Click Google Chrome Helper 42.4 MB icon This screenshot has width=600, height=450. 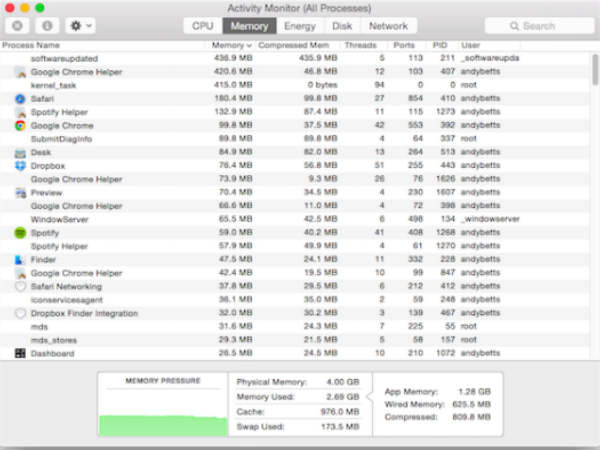click(x=20, y=273)
